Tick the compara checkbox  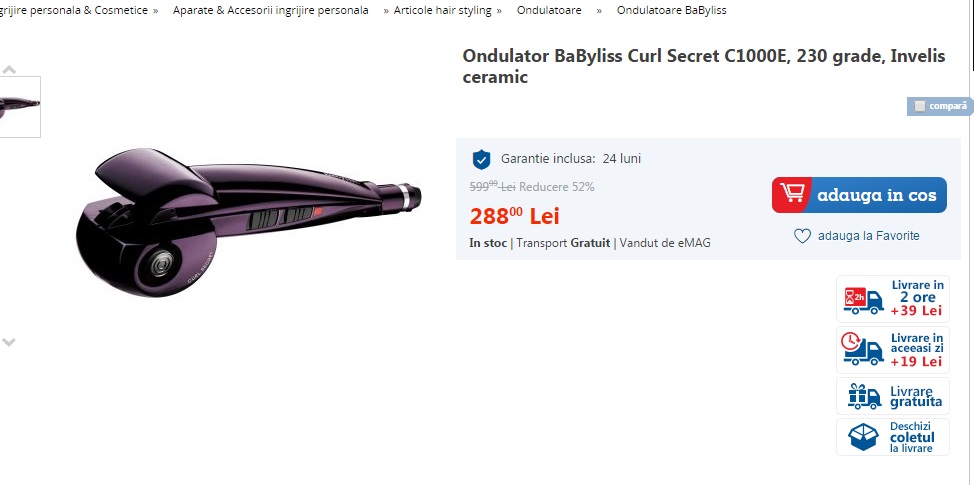pos(920,106)
